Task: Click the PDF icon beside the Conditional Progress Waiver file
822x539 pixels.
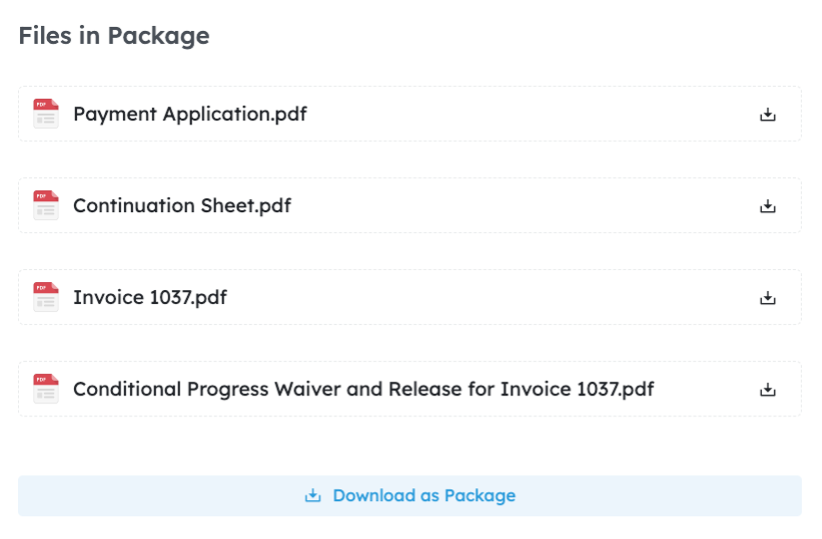Action: pos(46,389)
